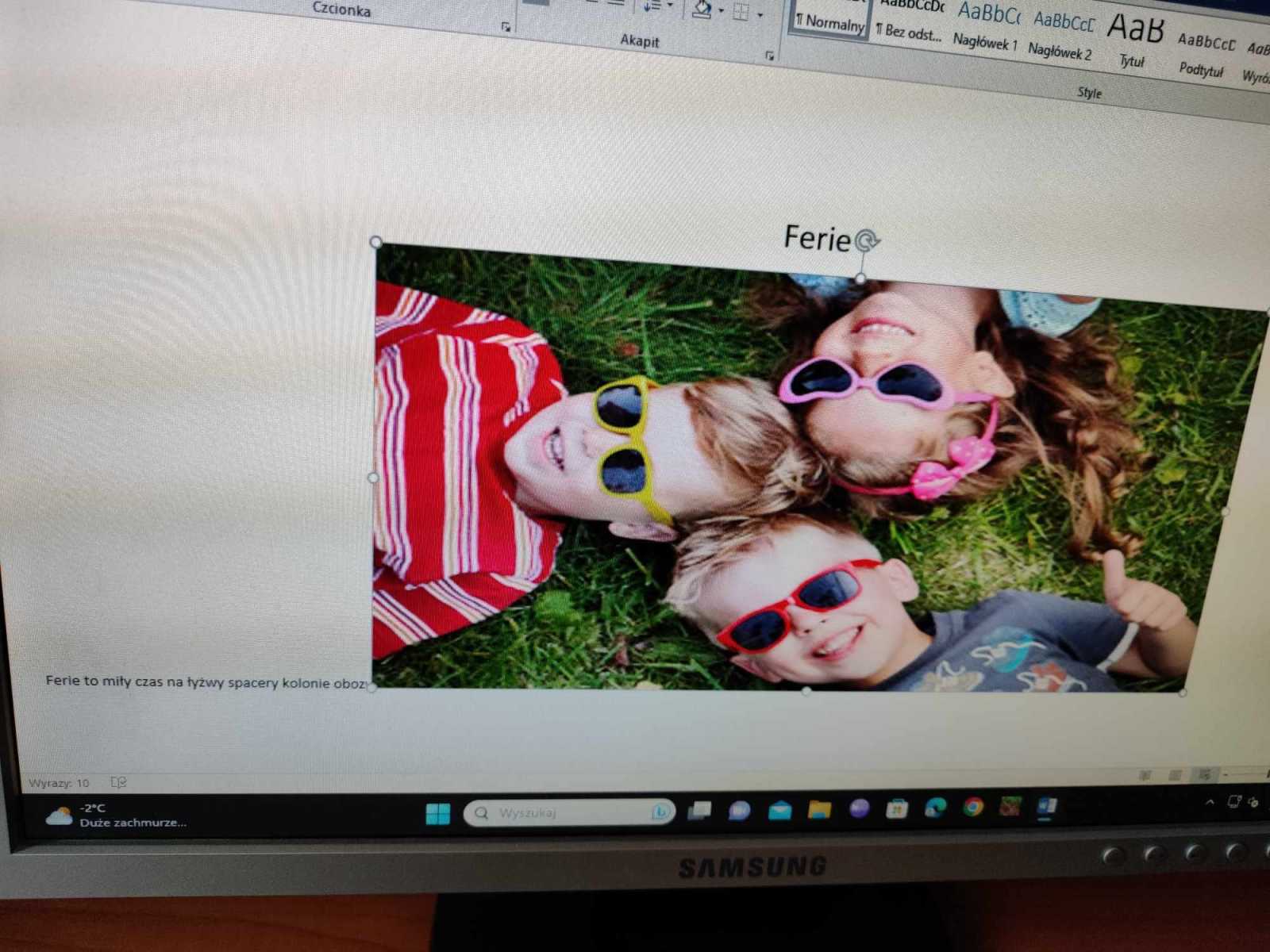Click the rotation handle above the picture
The image size is (1270, 952).
coord(868,240)
